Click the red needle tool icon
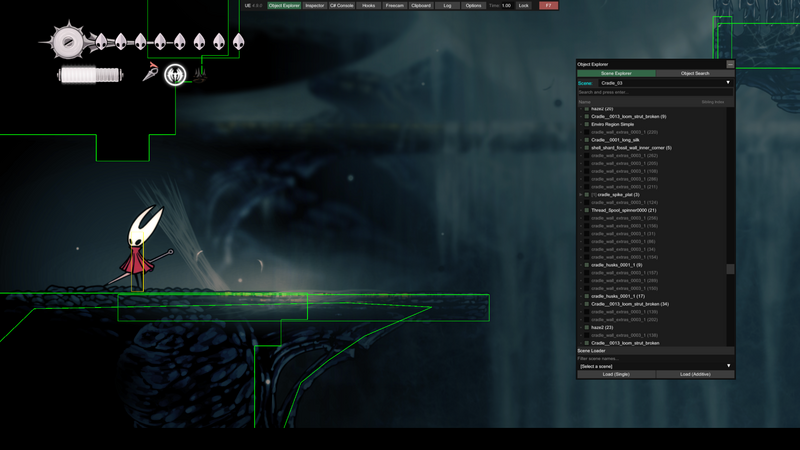800x450 pixels. [x=151, y=73]
